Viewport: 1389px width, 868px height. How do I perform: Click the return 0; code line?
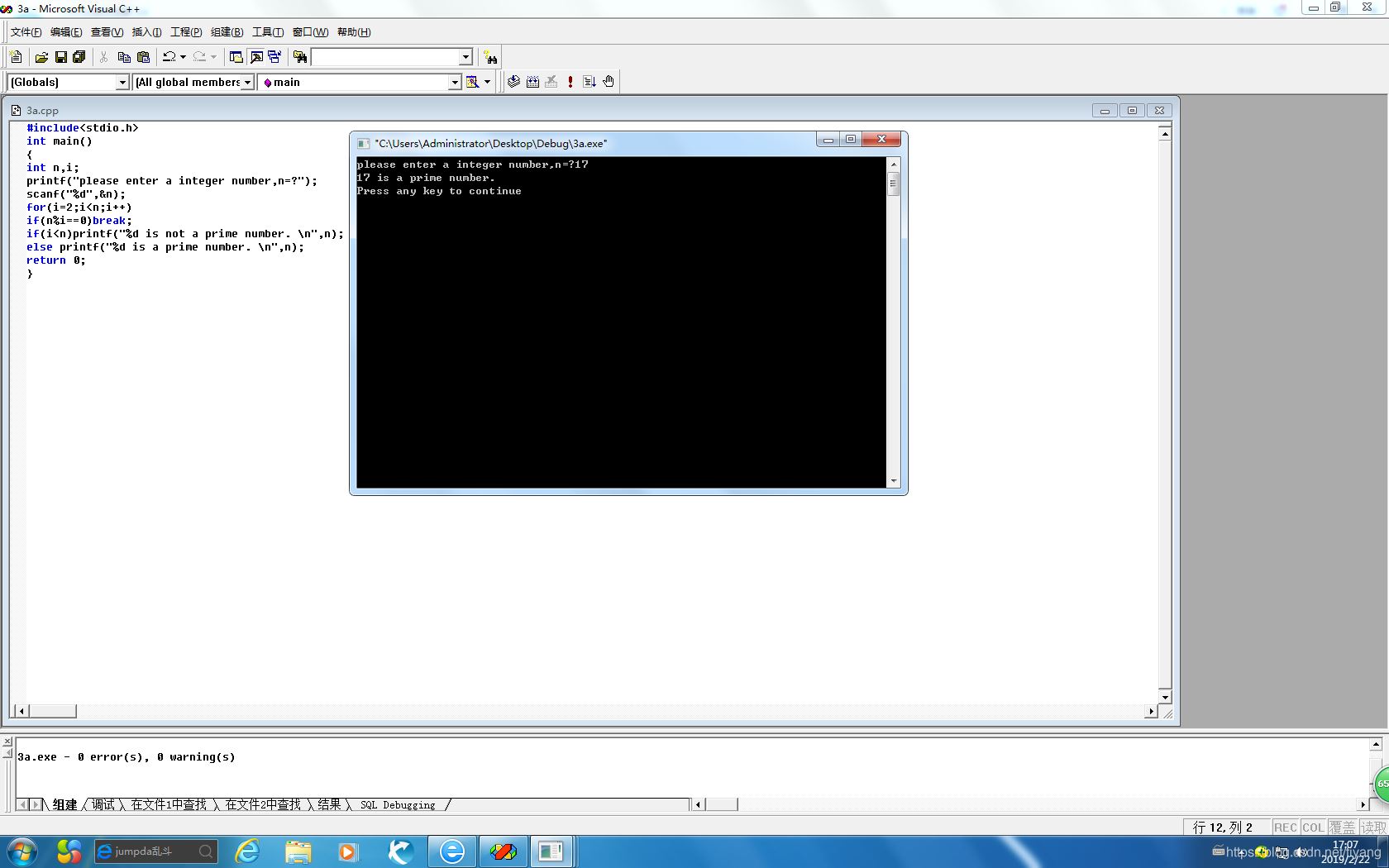tap(56, 260)
